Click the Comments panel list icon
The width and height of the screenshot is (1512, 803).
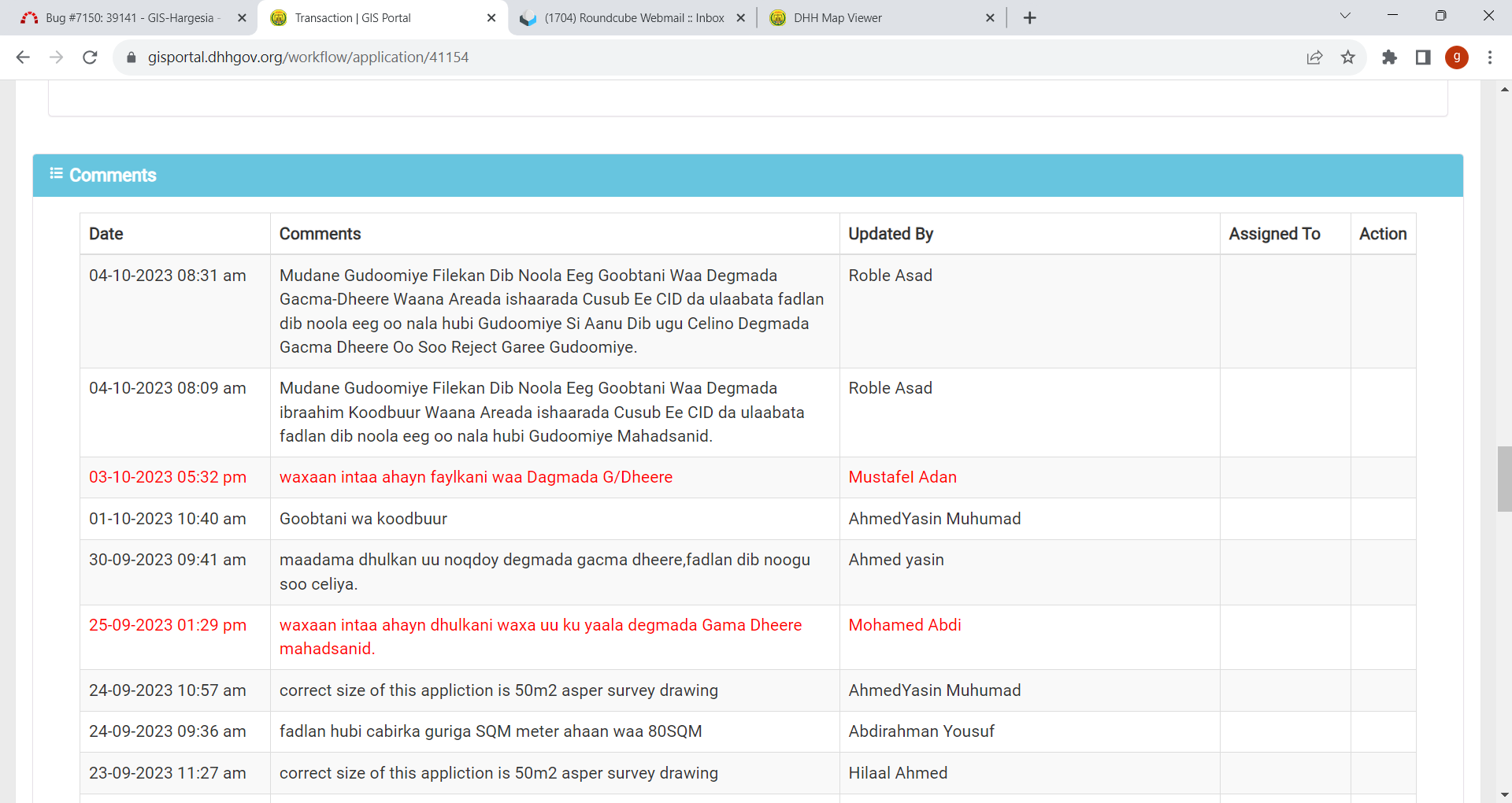point(56,174)
